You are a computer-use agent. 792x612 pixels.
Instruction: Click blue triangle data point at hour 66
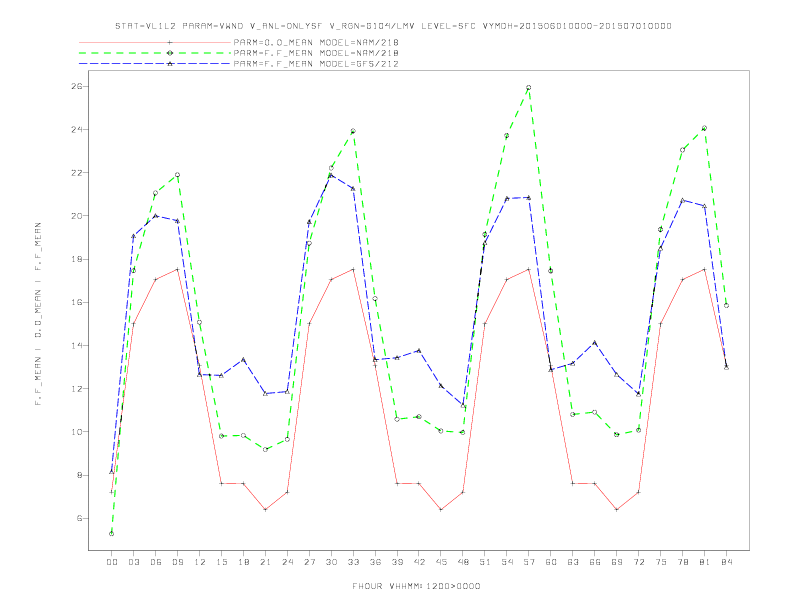click(595, 343)
